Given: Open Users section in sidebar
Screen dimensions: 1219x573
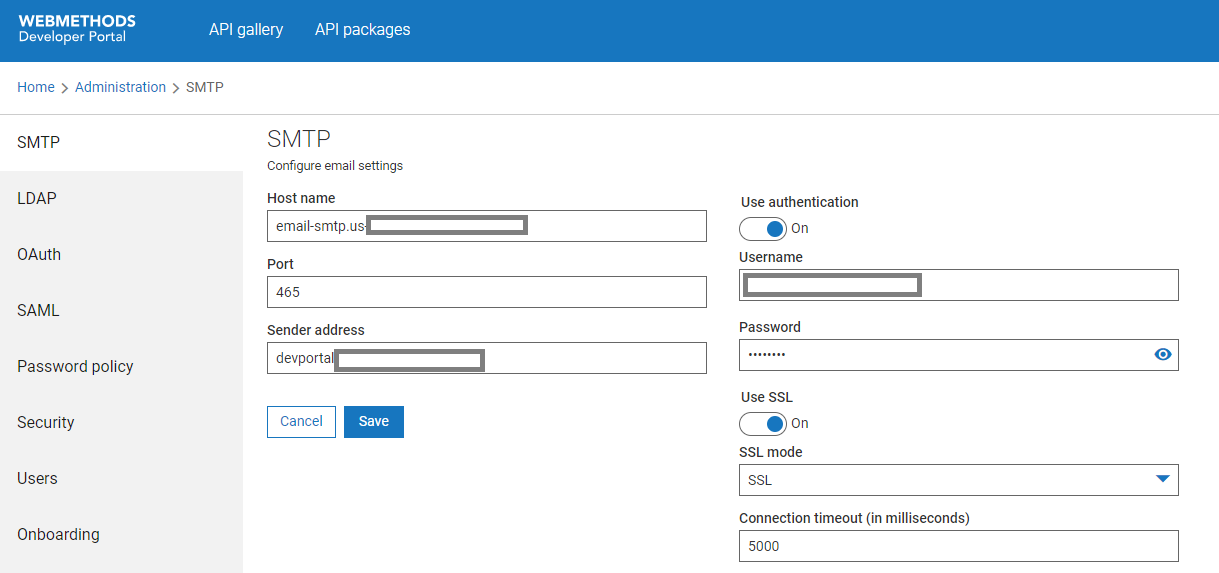Looking at the screenshot, I should tap(37, 479).
